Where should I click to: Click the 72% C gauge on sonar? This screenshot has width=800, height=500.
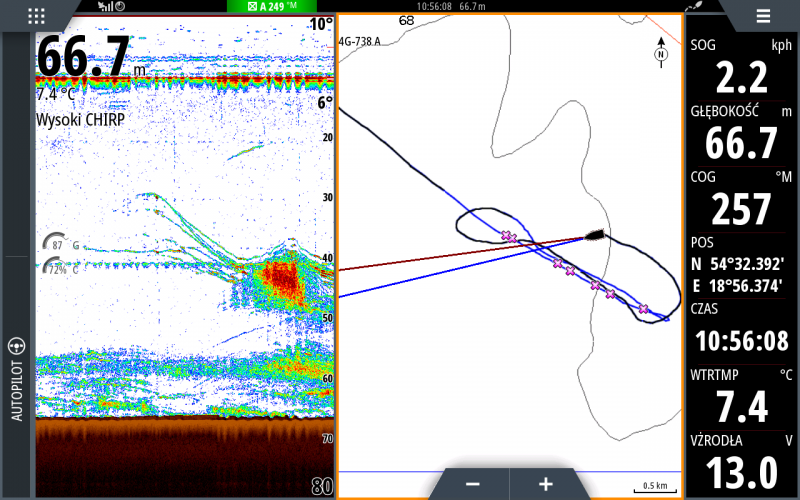tap(62, 267)
